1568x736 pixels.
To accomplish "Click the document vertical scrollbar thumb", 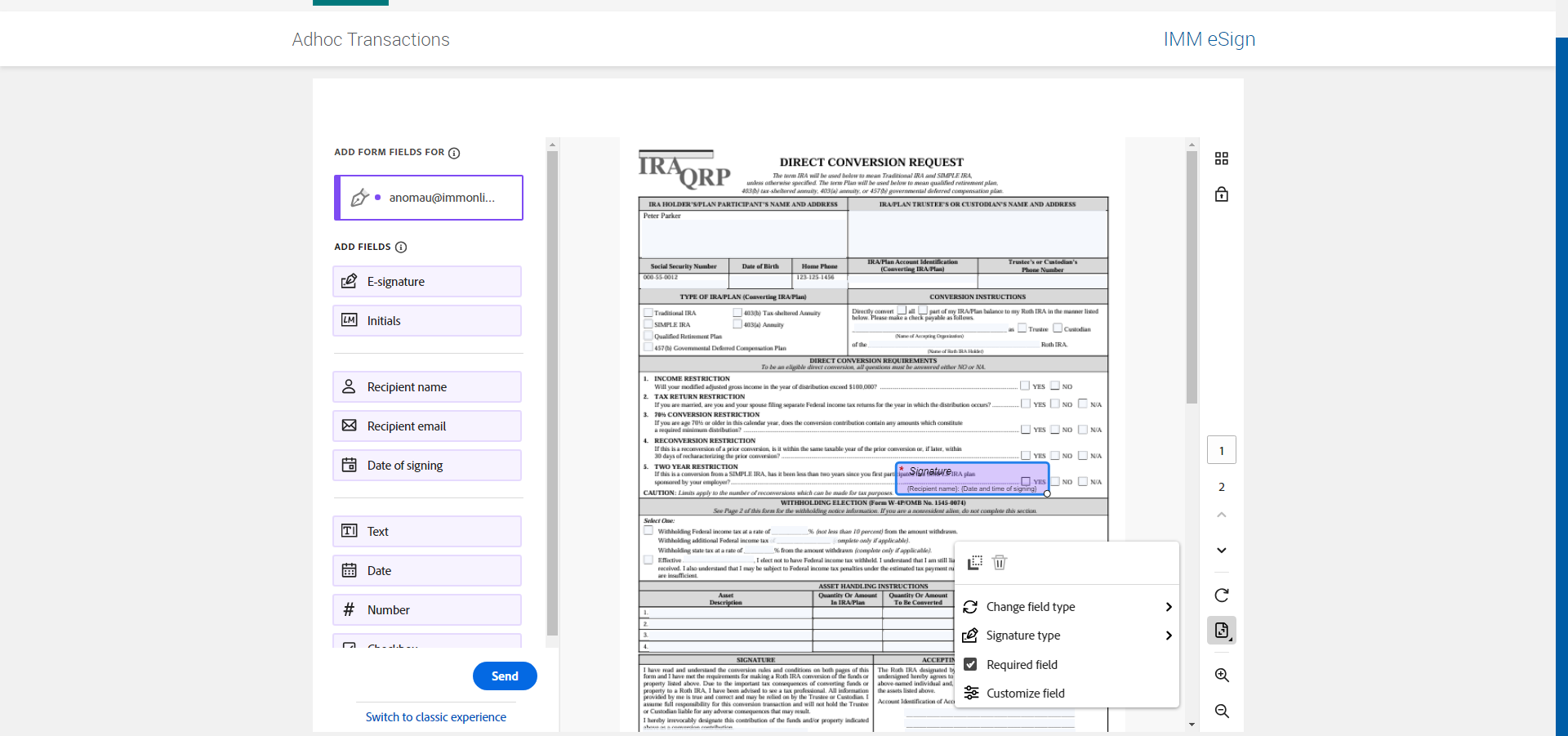I will tap(1192, 277).
